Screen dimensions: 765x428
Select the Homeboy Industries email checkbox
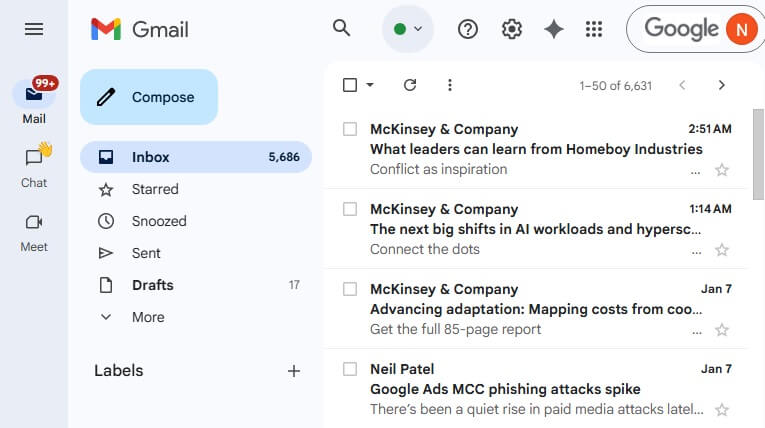tap(350, 129)
